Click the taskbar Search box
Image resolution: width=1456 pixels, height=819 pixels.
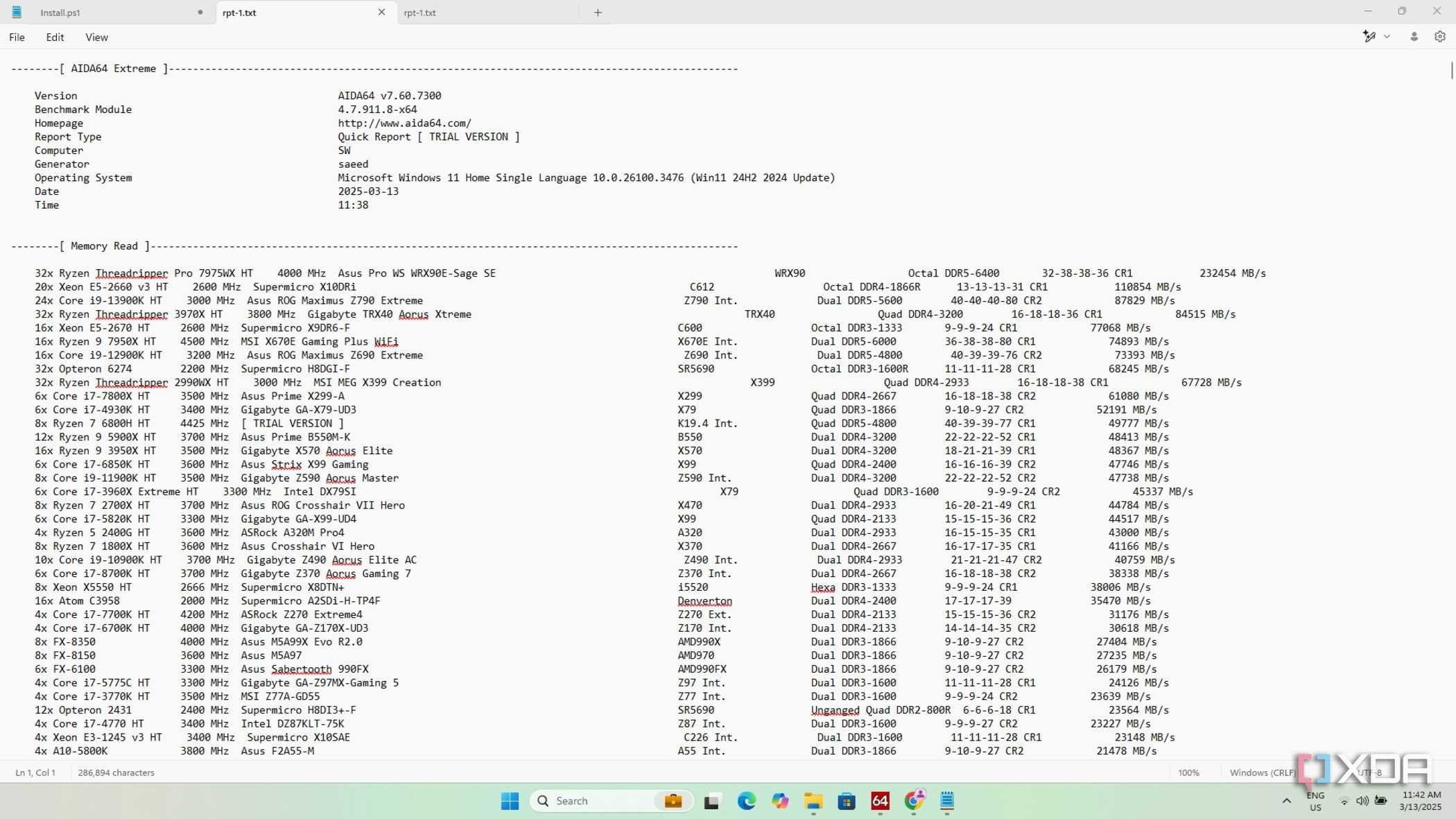point(612,801)
